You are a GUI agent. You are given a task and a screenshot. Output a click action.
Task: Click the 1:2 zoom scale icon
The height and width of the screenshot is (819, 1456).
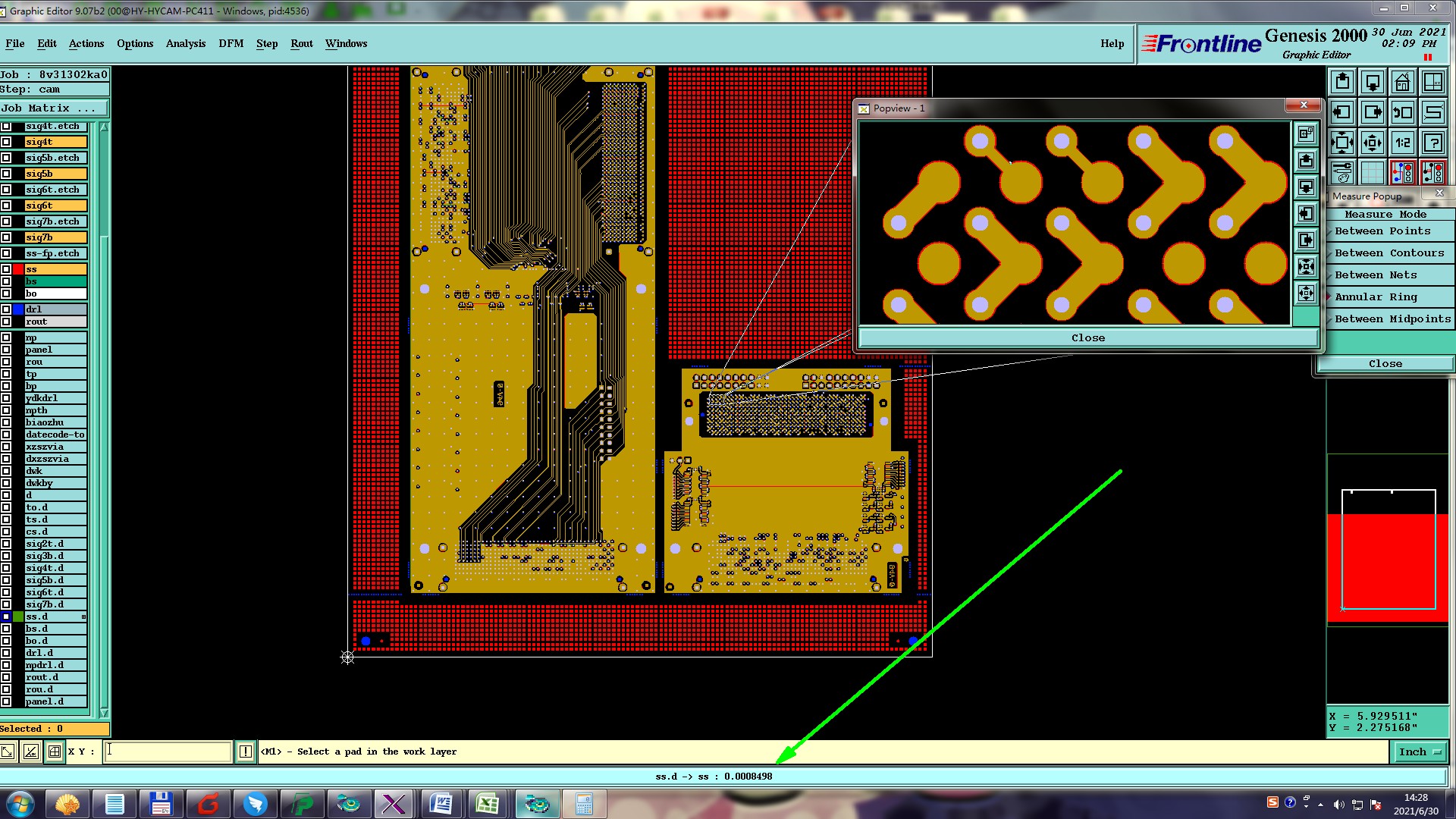click(x=1402, y=142)
